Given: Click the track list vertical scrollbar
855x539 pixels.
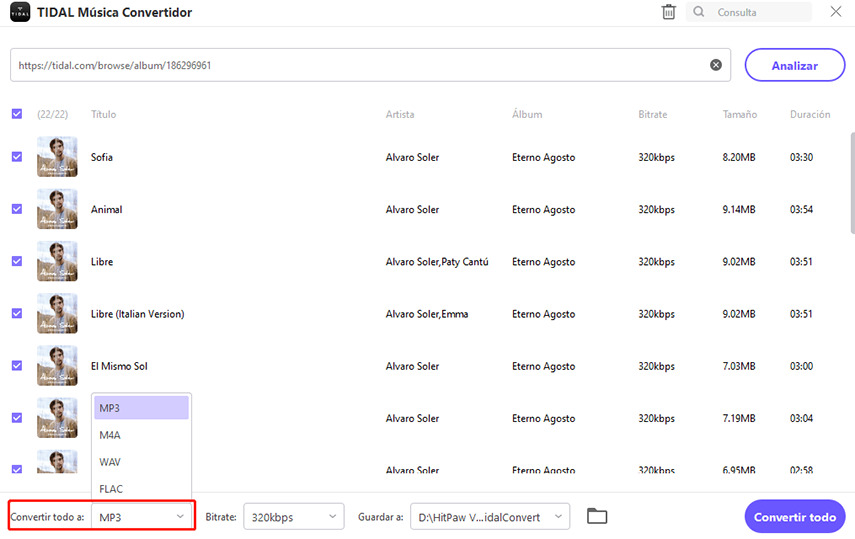Looking at the screenshot, I should click(x=852, y=183).
